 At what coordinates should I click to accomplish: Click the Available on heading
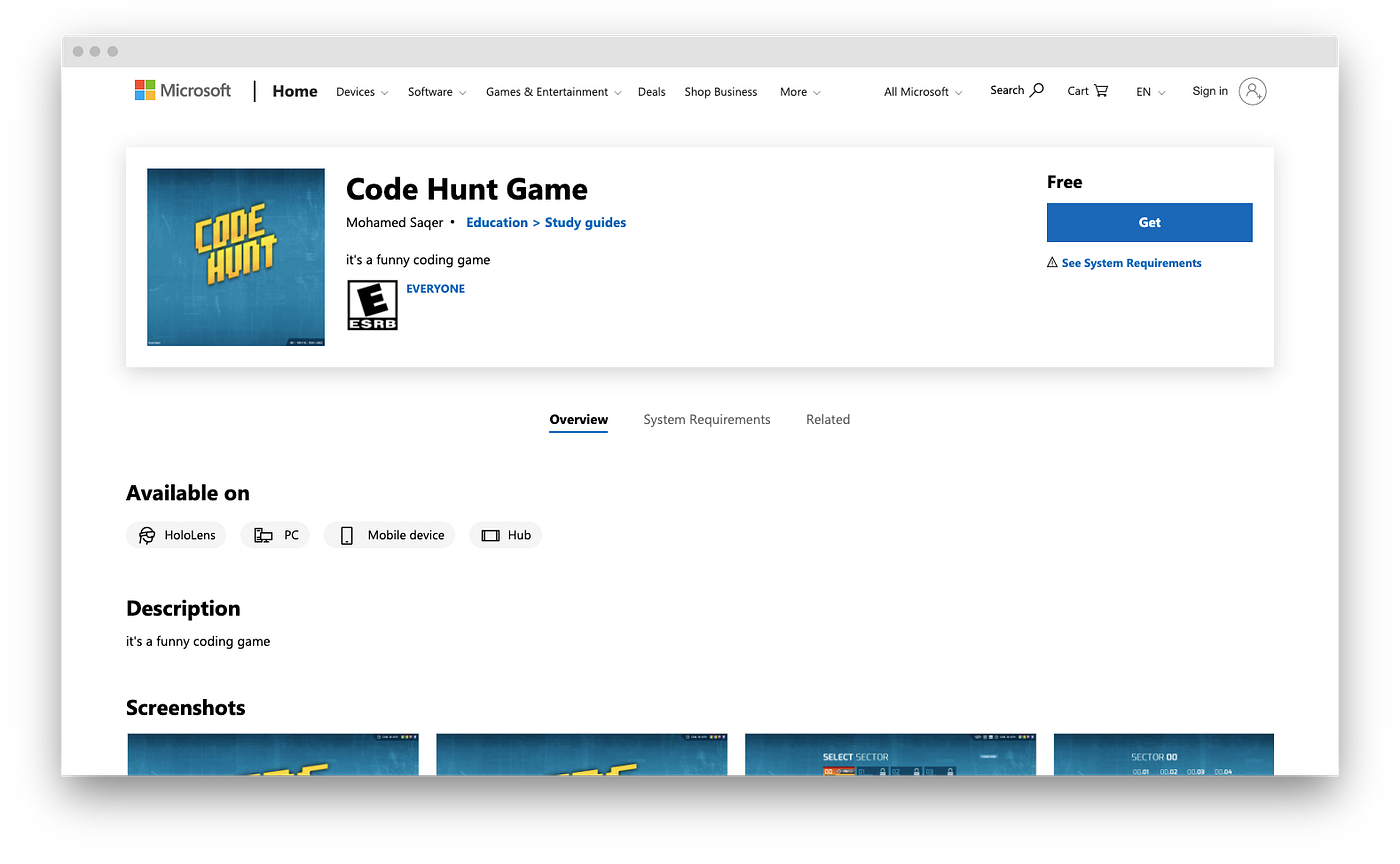coord(188,493)
